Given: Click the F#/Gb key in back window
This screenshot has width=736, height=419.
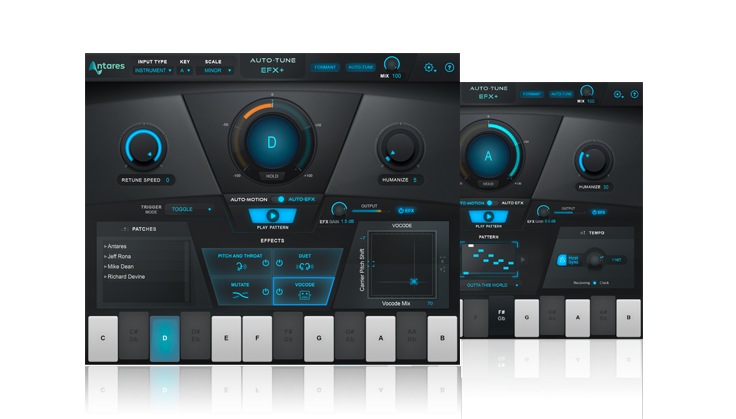Looking at the screenshot, I should (x=501, y=316).
